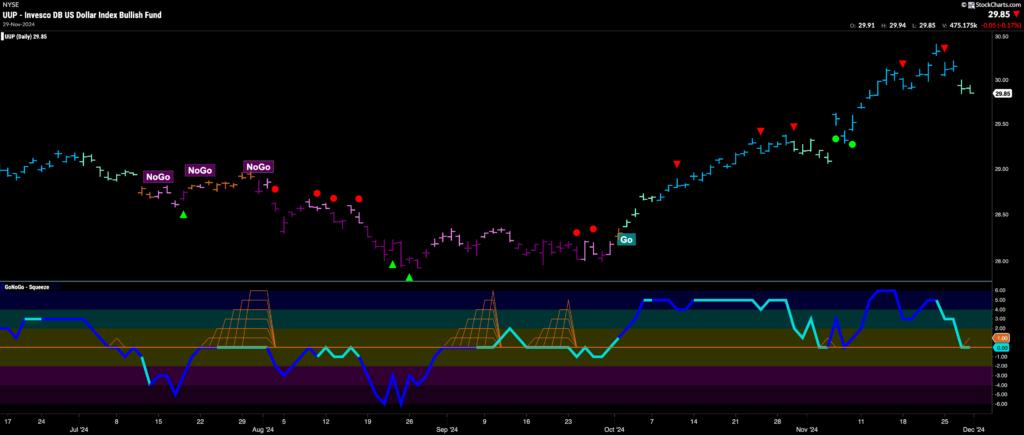This screenshot has height=435, width=1024.
Task: Click the -6.00 oscillator axis label
Action: [1000, 404]
